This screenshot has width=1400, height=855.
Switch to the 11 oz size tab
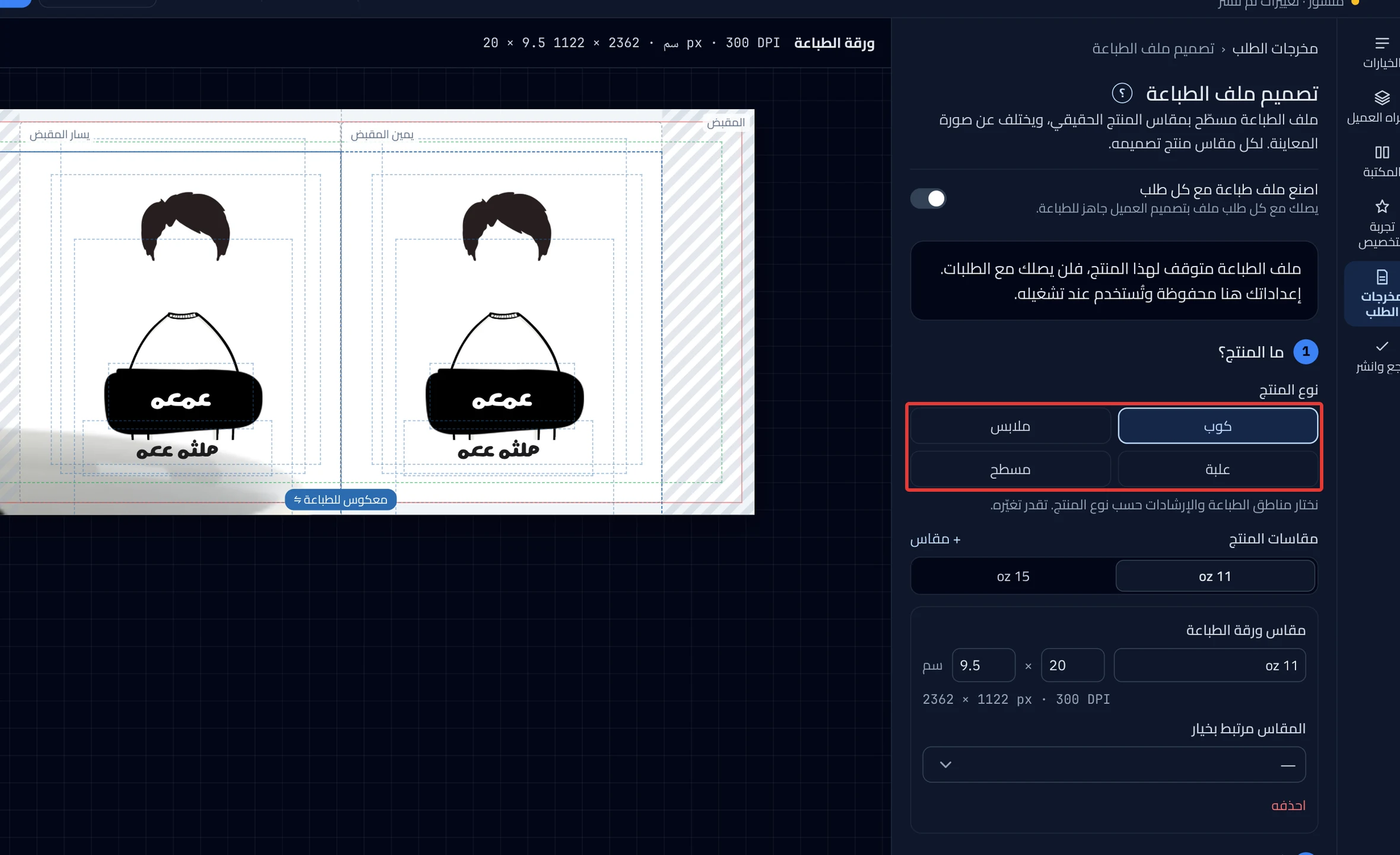pos(1215,576)
